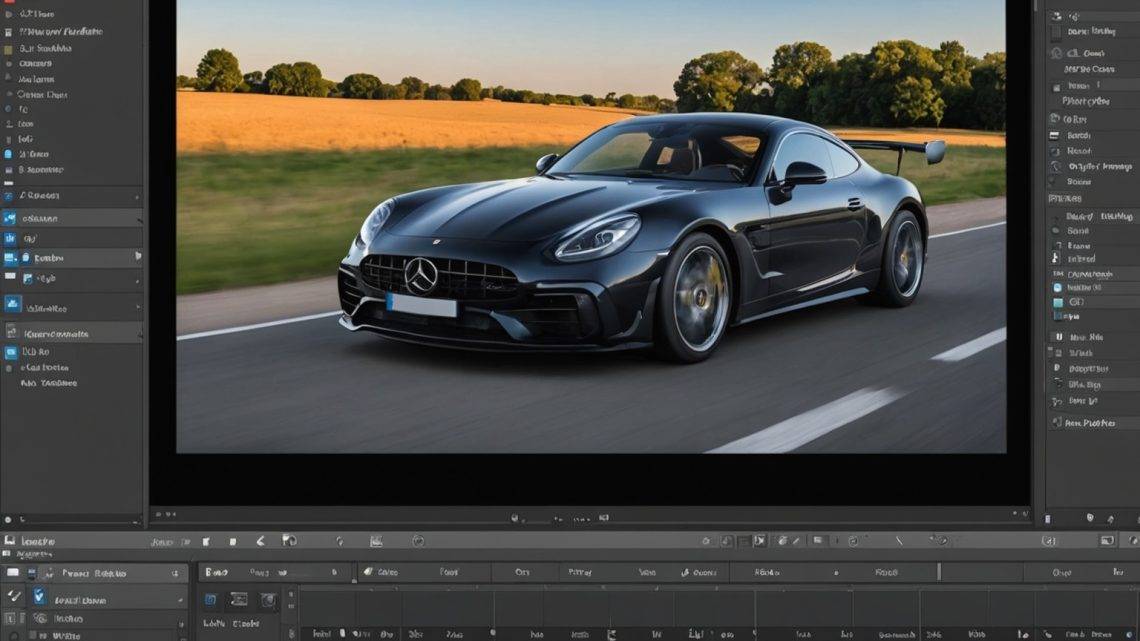Expand the row beside the large blue image icon
Image resolution: width=1140 pixels, height=641 pixels.
tap(138, 307)
